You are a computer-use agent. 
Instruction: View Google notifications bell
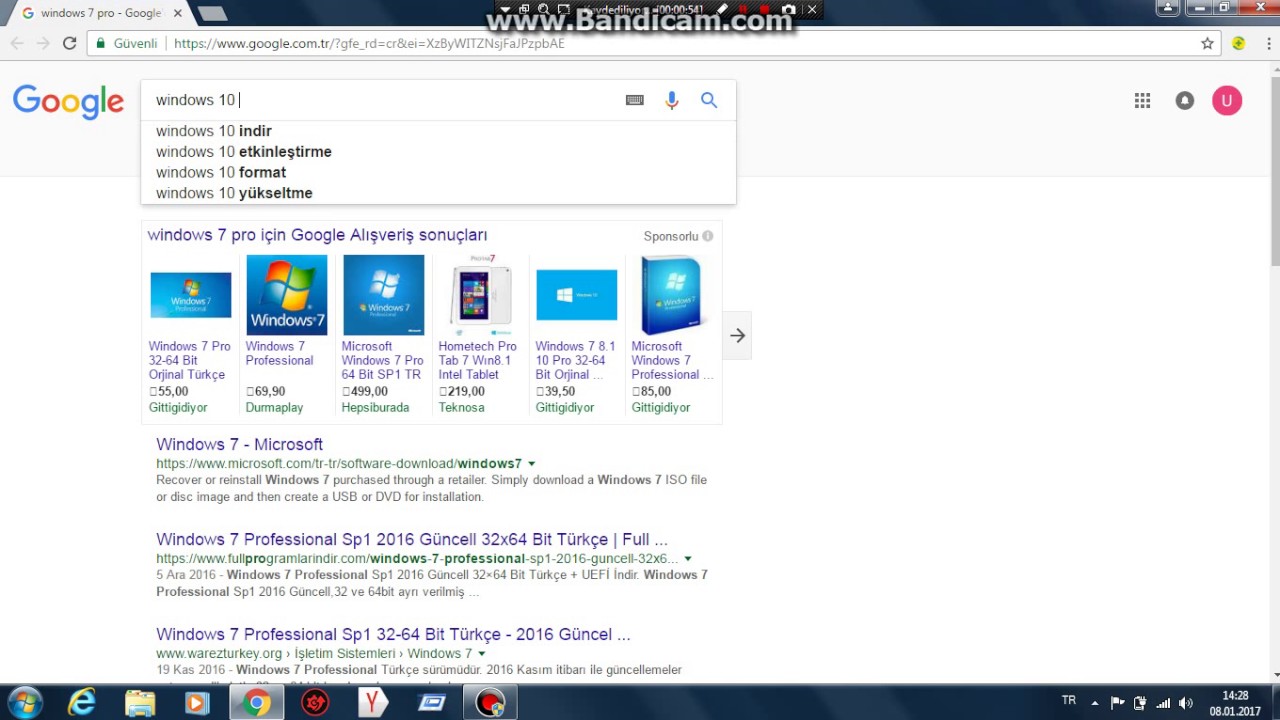tap(1185, 100)
